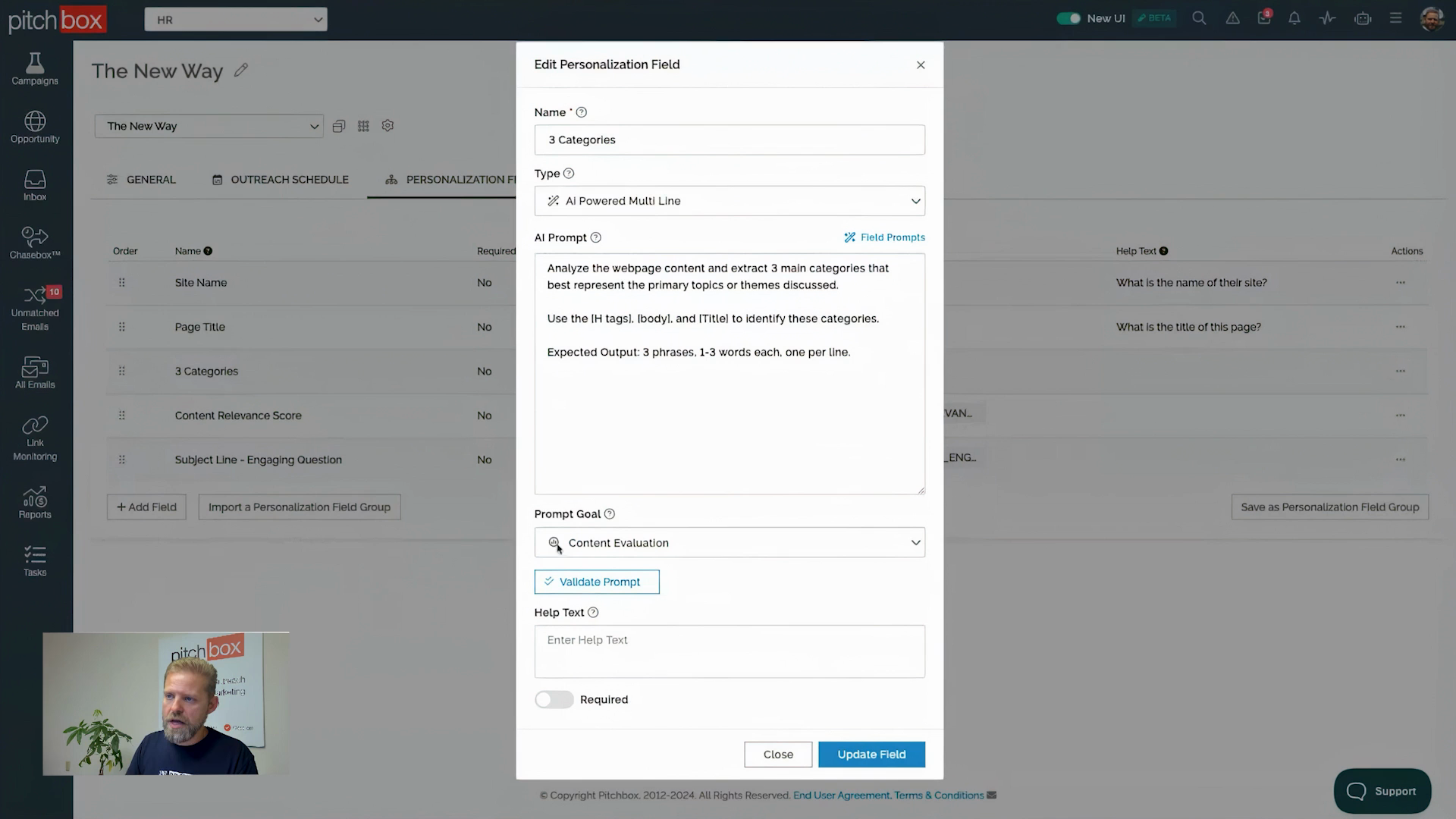The width and height of the screenshot is (1456, 819).
Task: Show the Prompt Goal help tooltip
Action: (609, 514)
